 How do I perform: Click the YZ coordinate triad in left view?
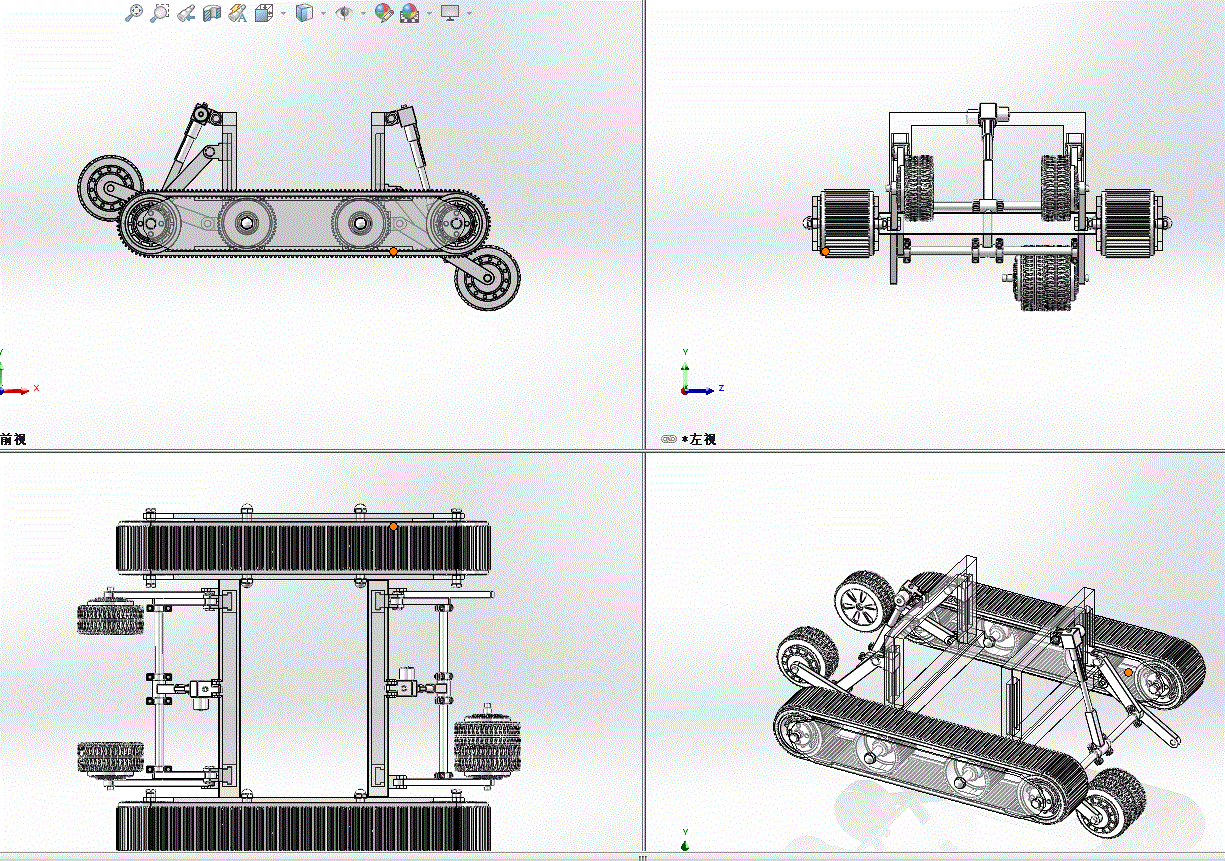coord(701,374)
